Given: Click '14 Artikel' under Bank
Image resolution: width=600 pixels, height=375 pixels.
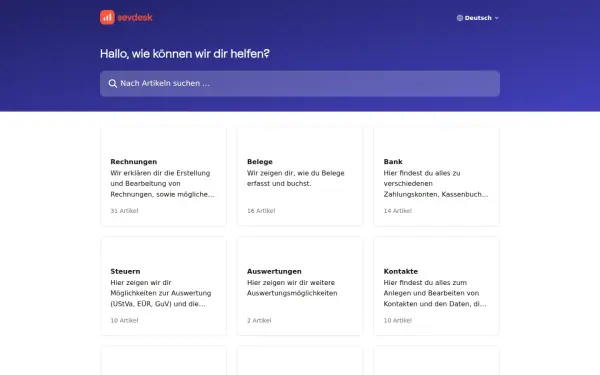Looking at the screenshot, I should click(x=398, y=211).
